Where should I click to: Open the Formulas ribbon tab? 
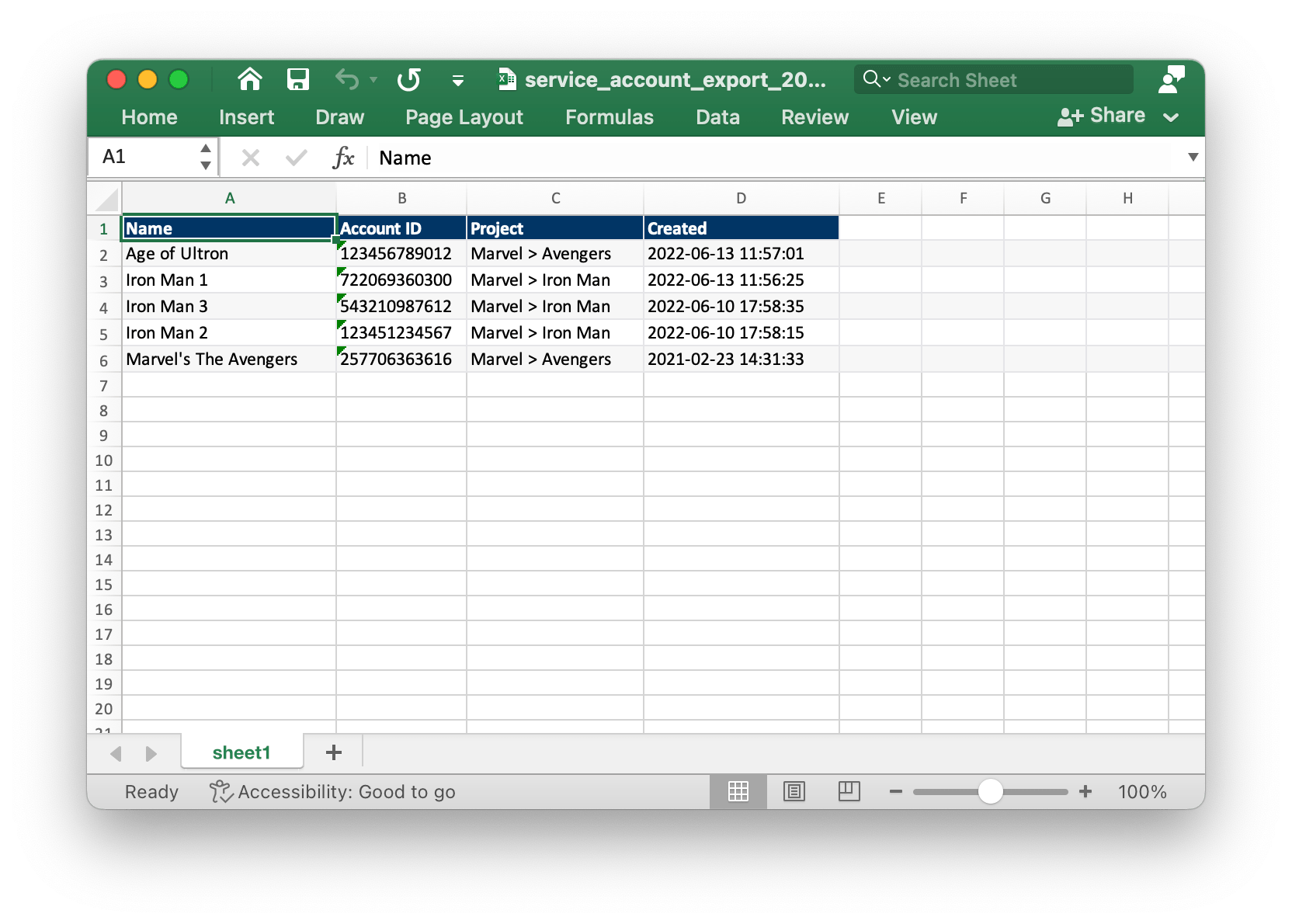click(x=609, y=116)
